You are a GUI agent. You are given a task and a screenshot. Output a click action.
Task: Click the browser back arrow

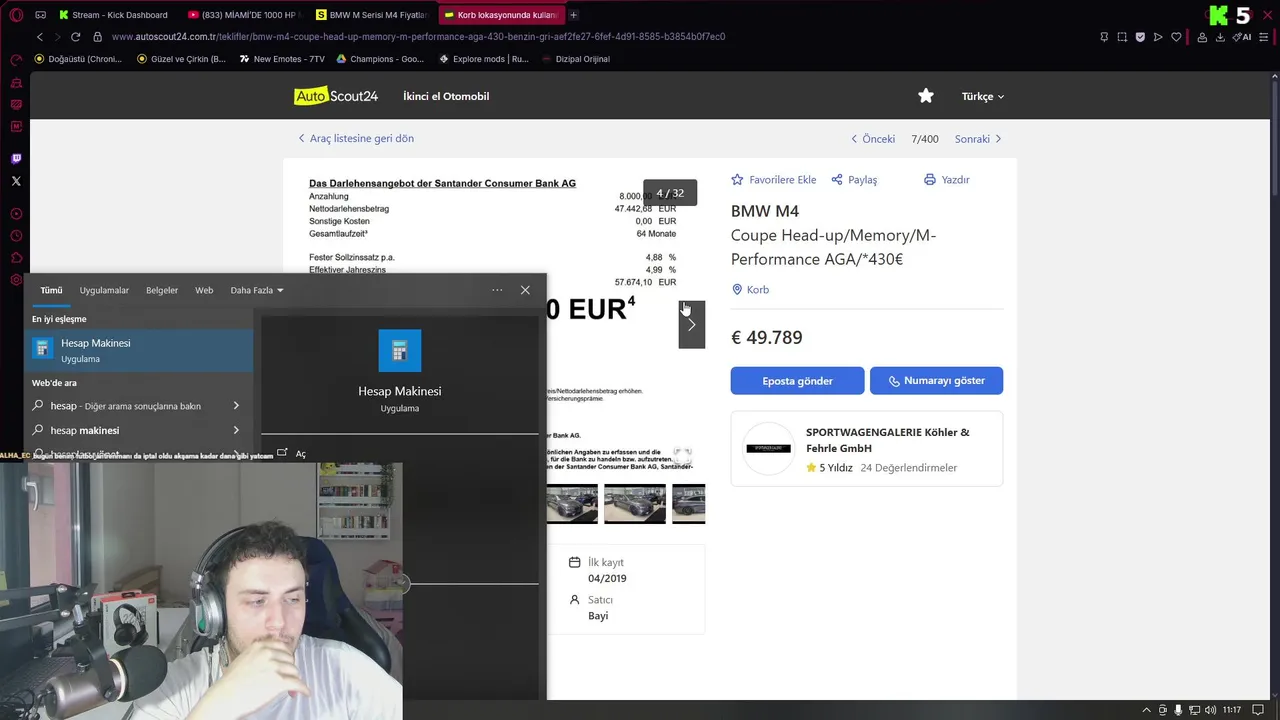(40, 37)
